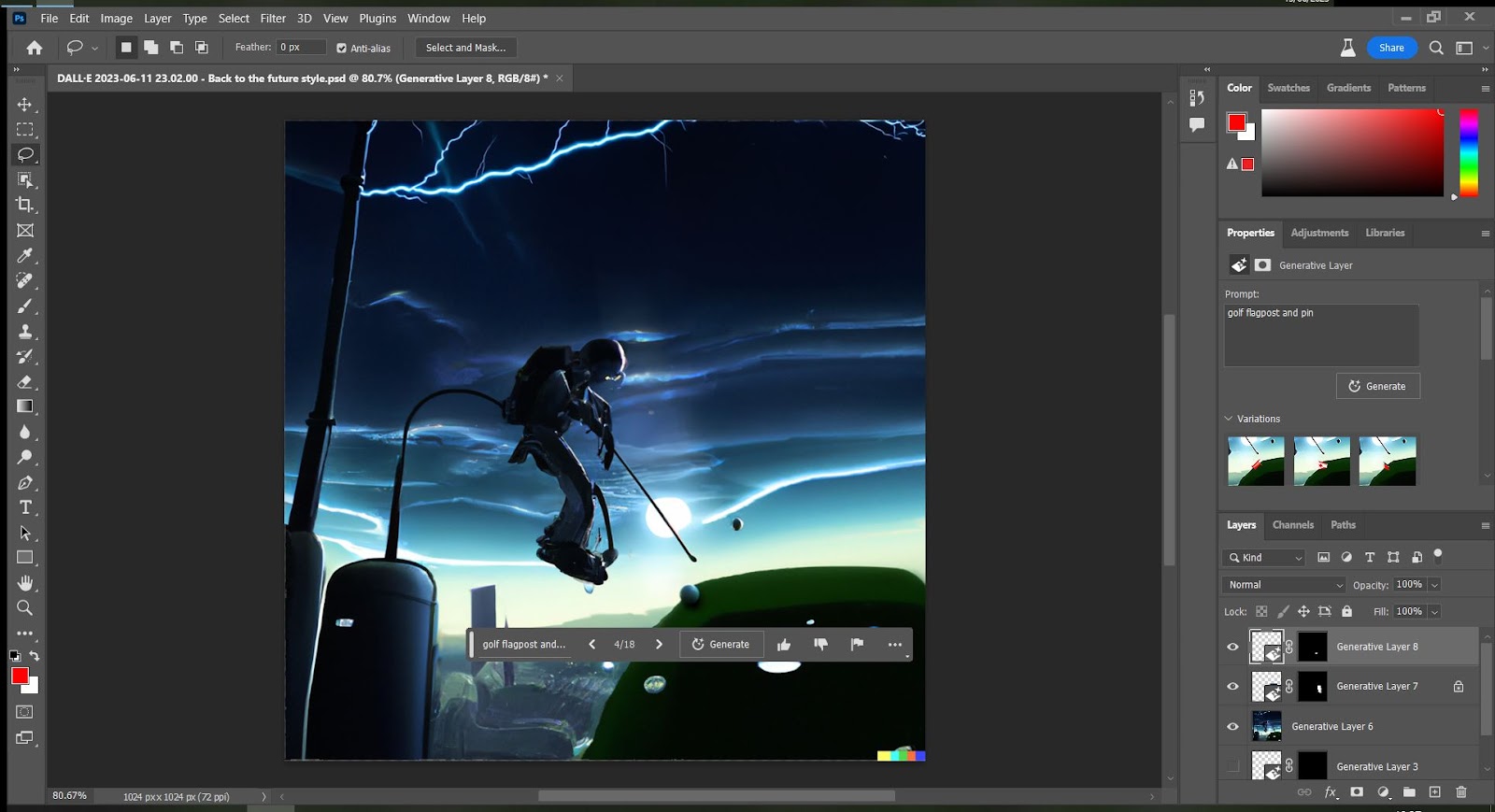Screen dimensions: 1495x812
Task: Select the Hand tool
Action: click(25, 583)
